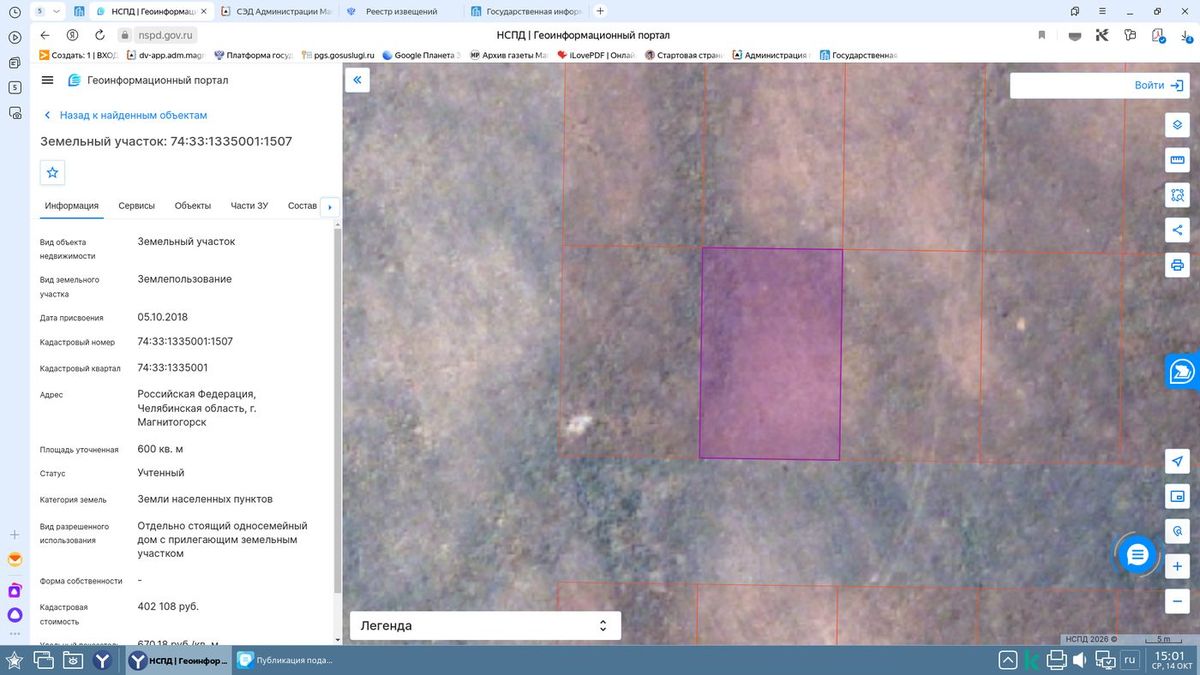The height and width of the screenshot is (675, 1200).
Task: Center the map on my location
Action: [x=1177, y=461]
